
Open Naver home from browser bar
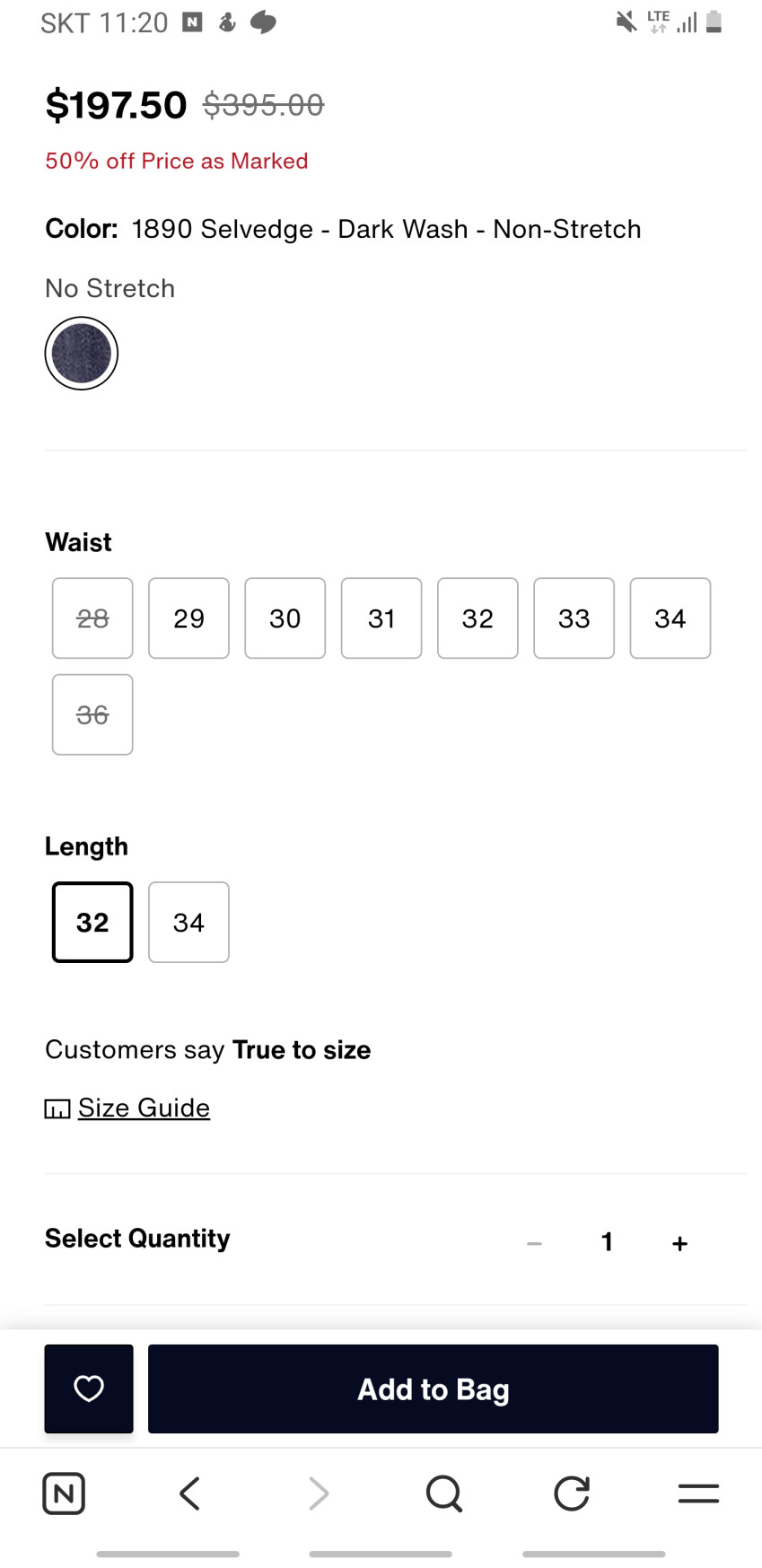click(64, 1494)
